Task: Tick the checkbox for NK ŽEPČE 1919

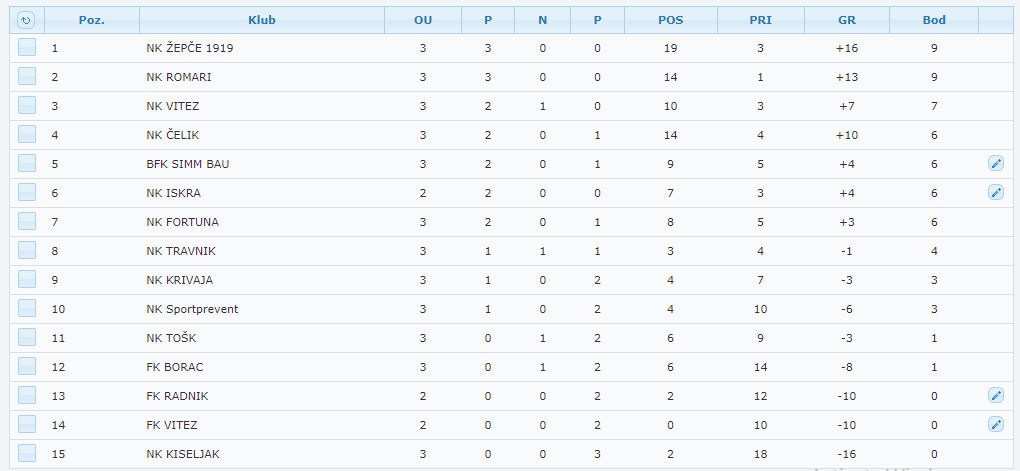Action: [27, 47]
